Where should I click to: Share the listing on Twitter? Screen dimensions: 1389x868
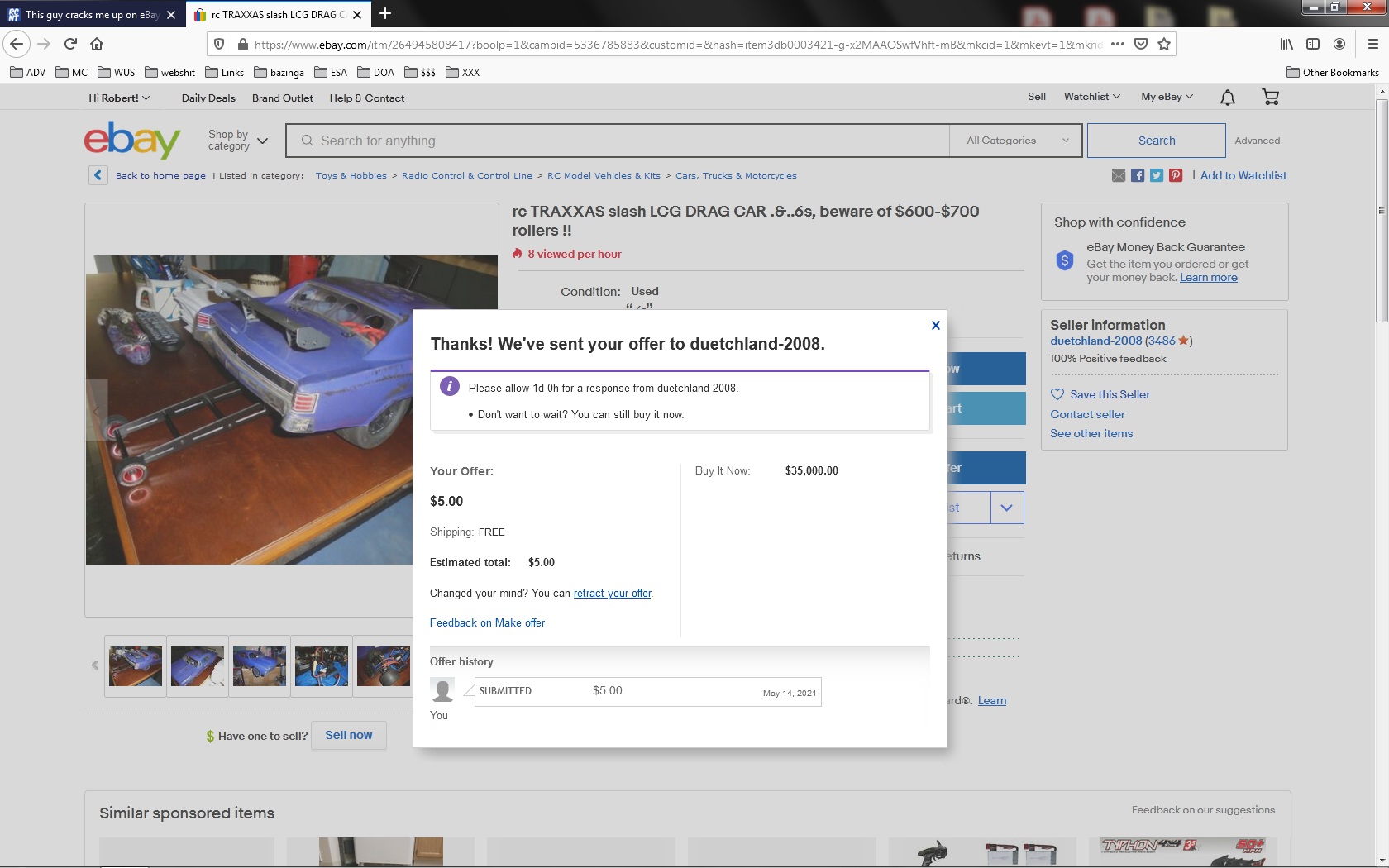coord(1157,175)
